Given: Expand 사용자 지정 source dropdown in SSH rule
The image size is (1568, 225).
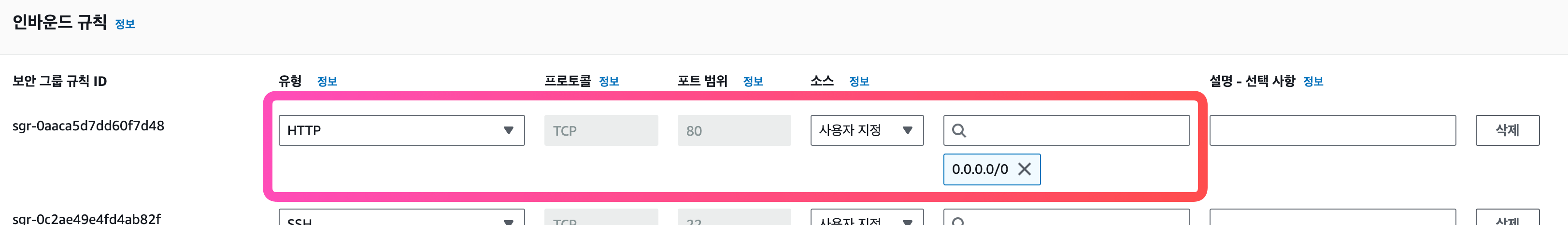Looking at the screenshot, I should [867, 218].
